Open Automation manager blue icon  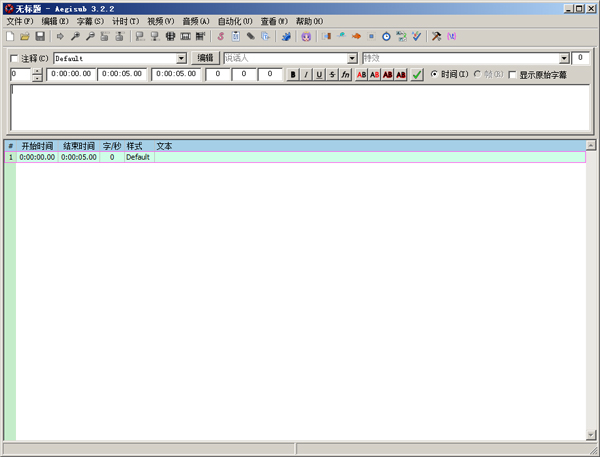click(286, 36)
